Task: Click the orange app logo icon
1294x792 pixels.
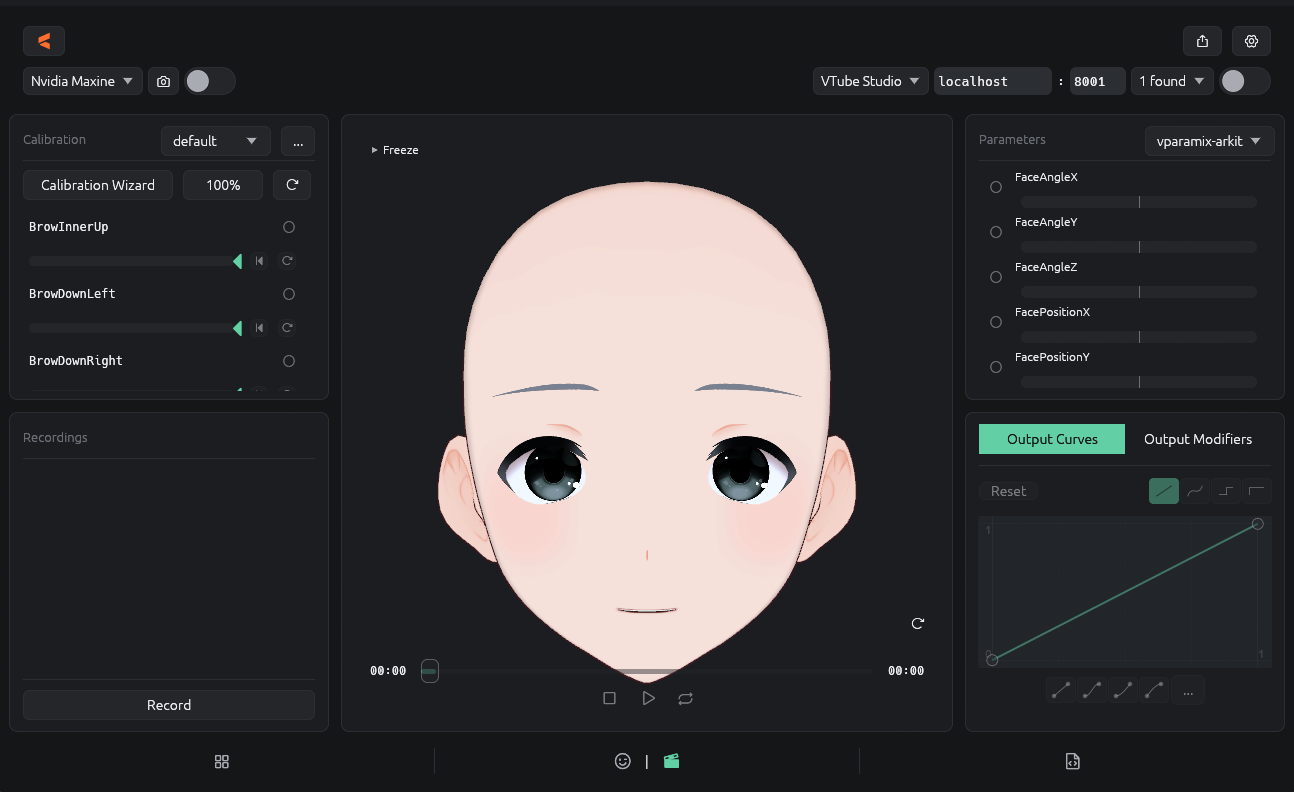Action: point(44,41)
